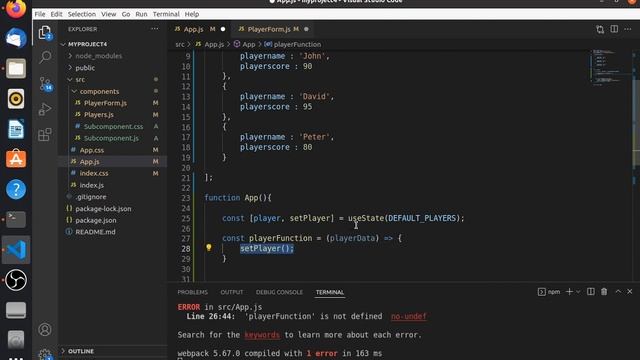640x360 pixels.
Task: Open the Explorer more actions ellipsis
Action: click(155, 29)
